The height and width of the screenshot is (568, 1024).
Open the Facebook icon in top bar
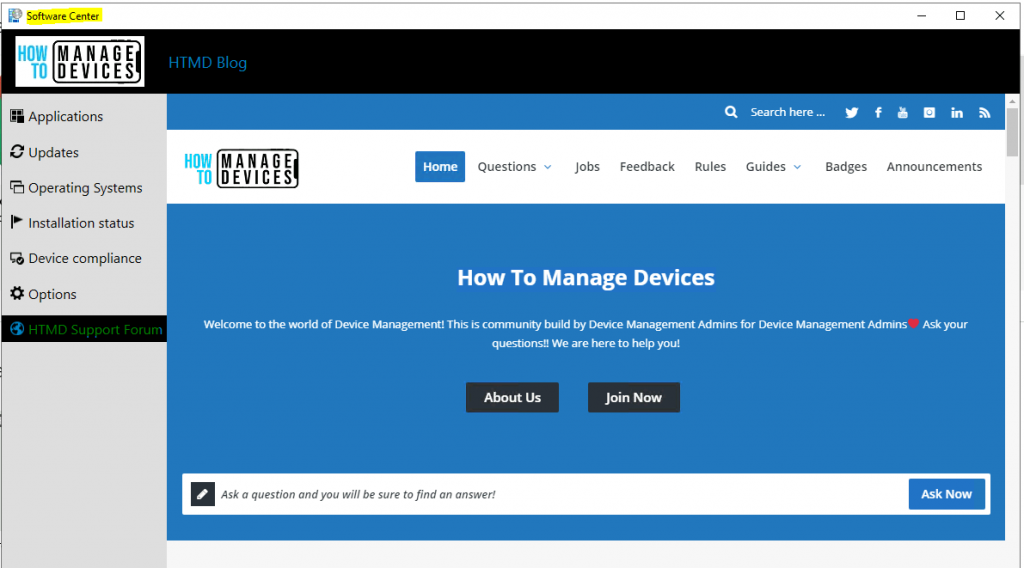(878, 112)
